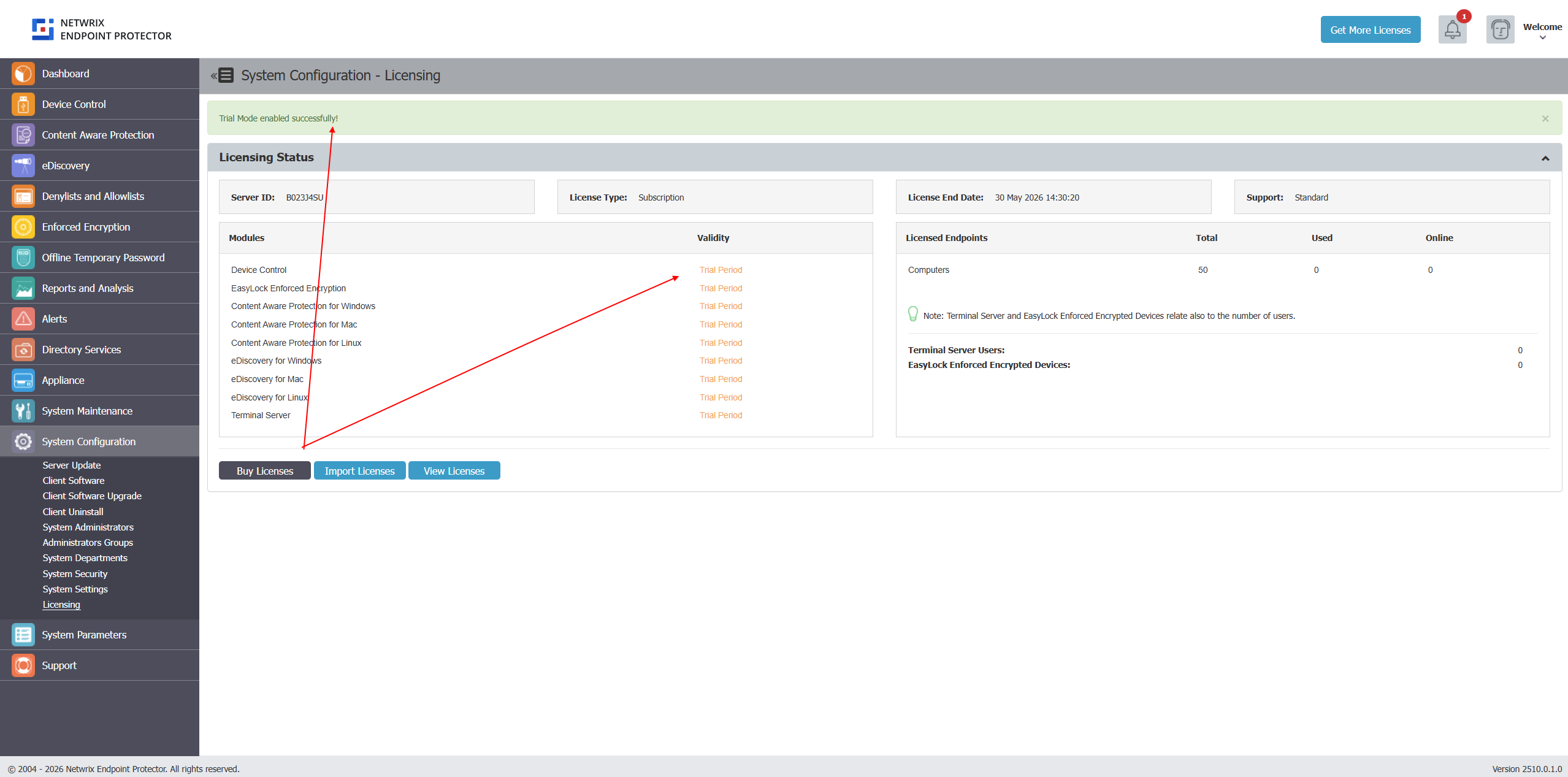Viewport: 1568px width, 777px height.
Task: Open the Welcome user dropdown
Action: click(x=1542, y=31)
